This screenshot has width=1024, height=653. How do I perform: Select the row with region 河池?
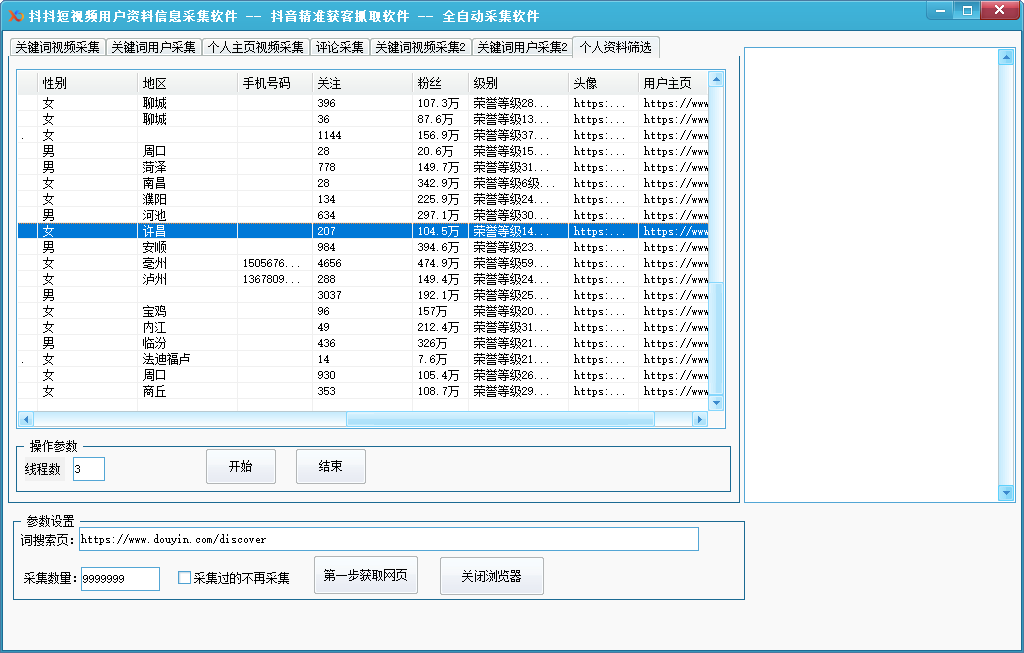pos(363,215)
